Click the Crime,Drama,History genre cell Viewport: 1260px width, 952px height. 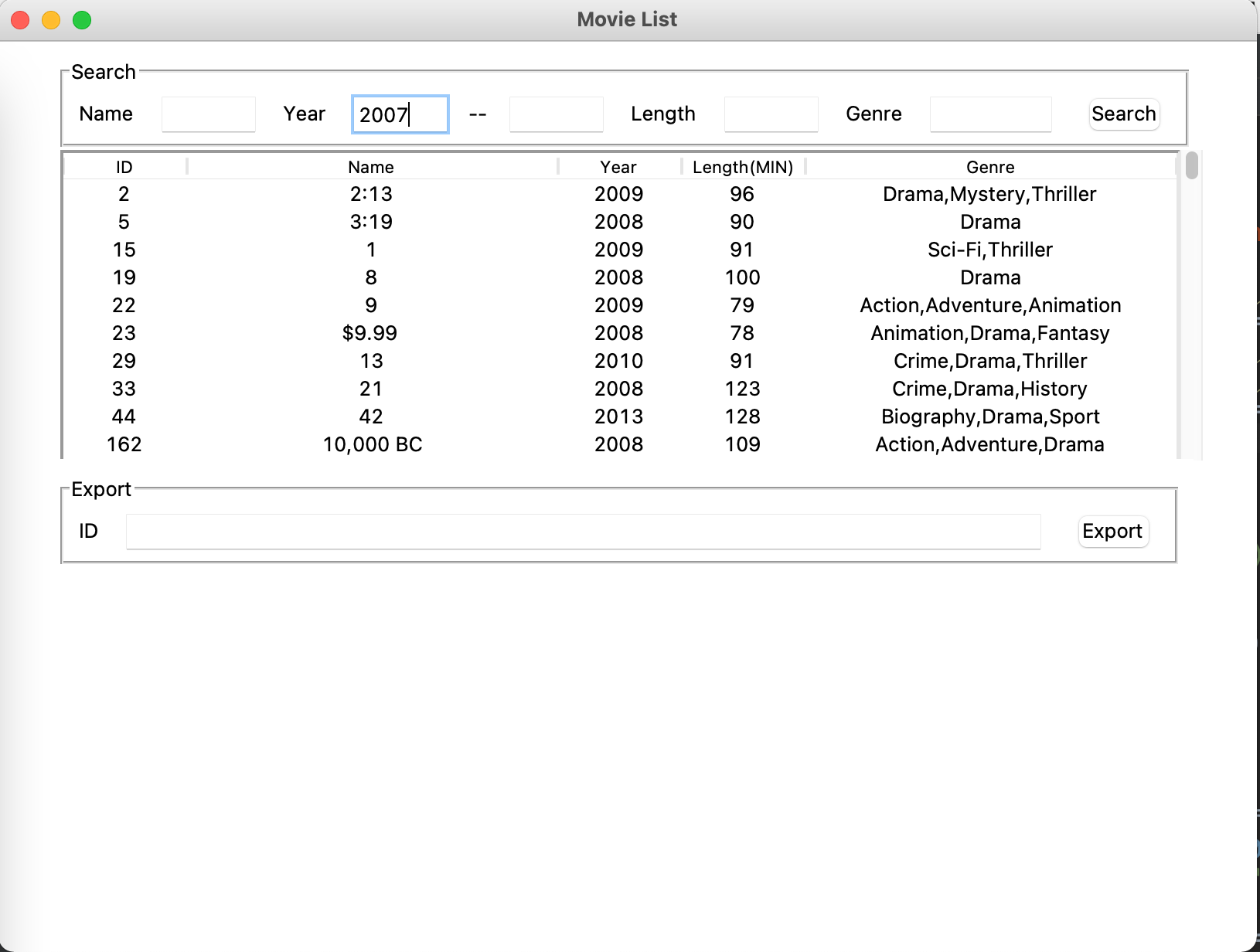tap(990, 389)
